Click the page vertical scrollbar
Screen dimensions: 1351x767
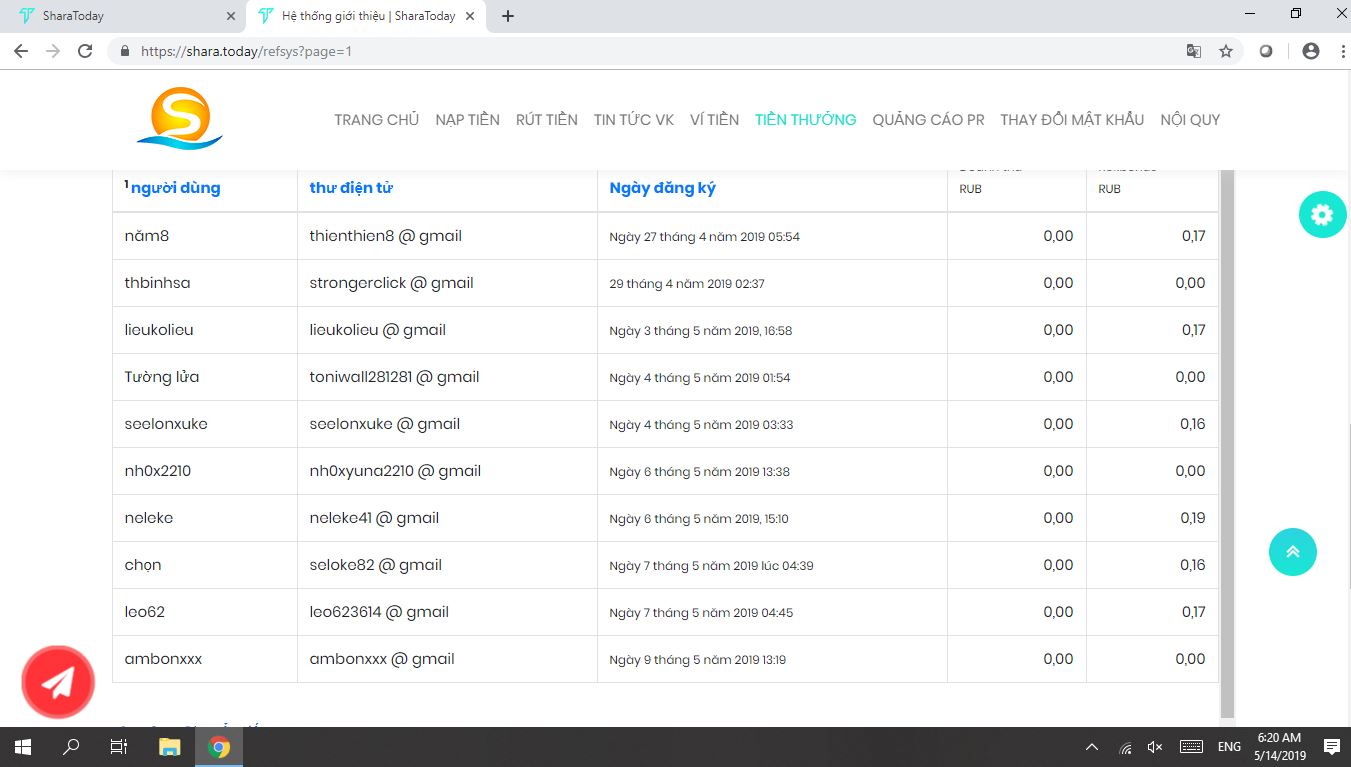click(1228, 443)
